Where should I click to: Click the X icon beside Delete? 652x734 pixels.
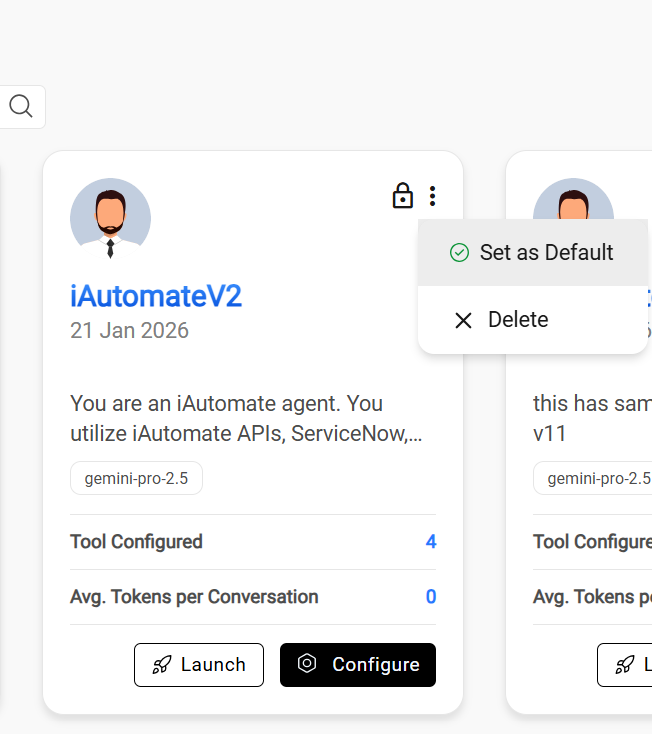click(463, 320)
